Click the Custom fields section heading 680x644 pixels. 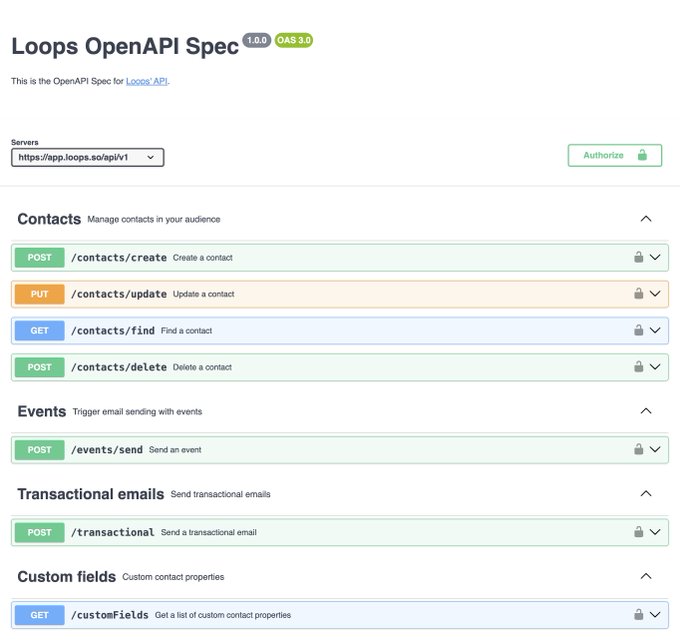[x=66, y=577]
